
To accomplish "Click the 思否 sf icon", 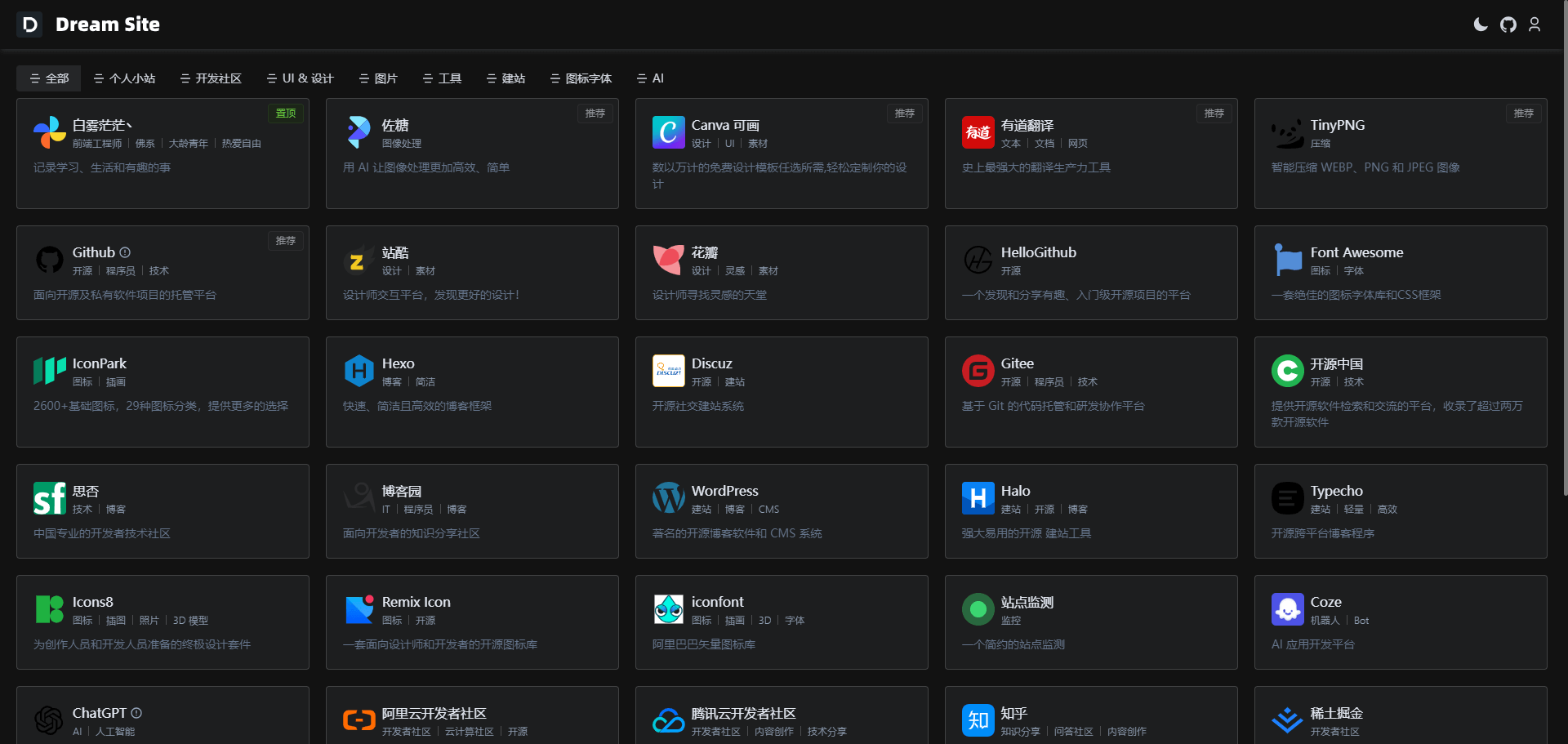I will (50, 498).
